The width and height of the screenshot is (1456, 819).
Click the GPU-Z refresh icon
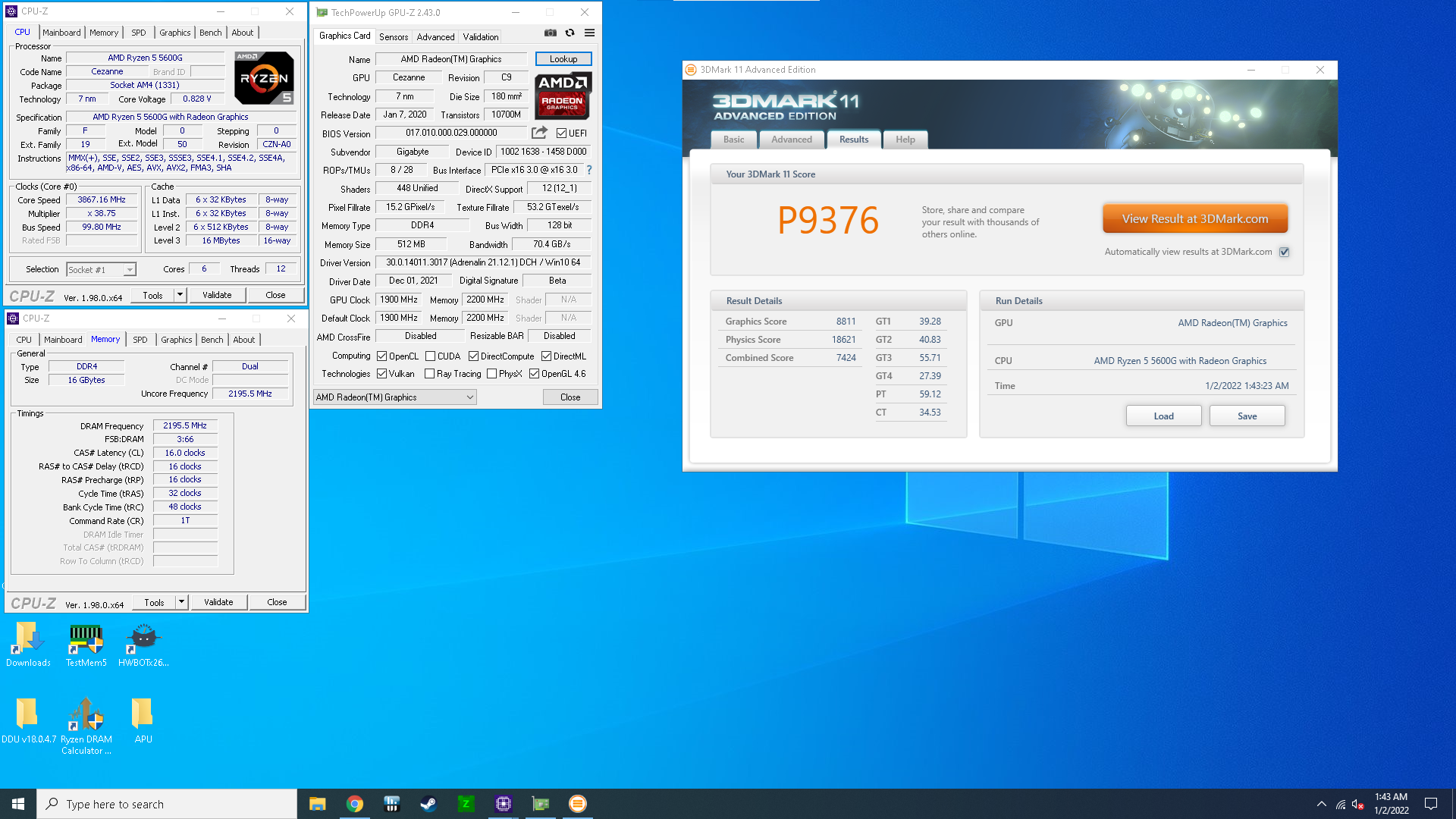[x=570, y=33]
